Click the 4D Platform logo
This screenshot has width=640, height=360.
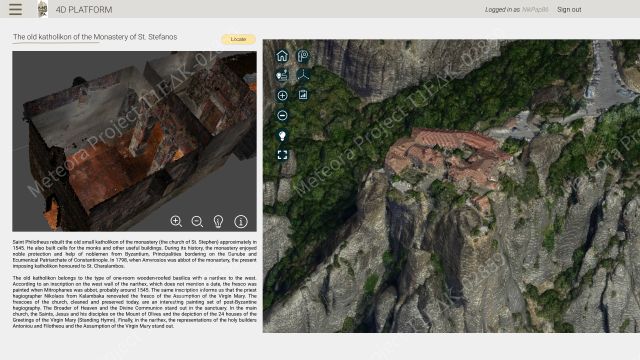click(42, 9)
